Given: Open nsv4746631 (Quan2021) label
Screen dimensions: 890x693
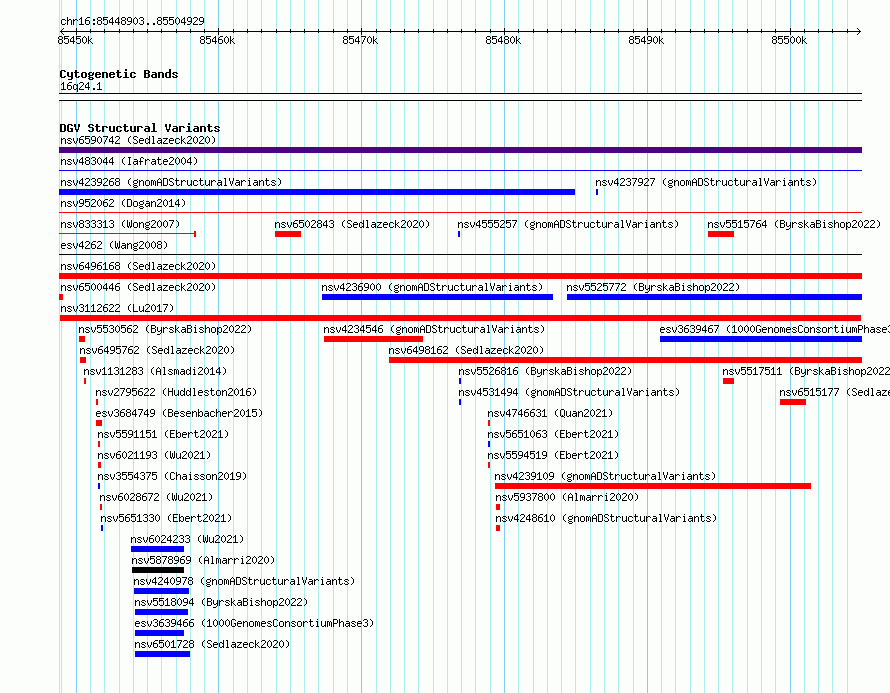Looking at the screenshot, I should click(x=550, y=413).
